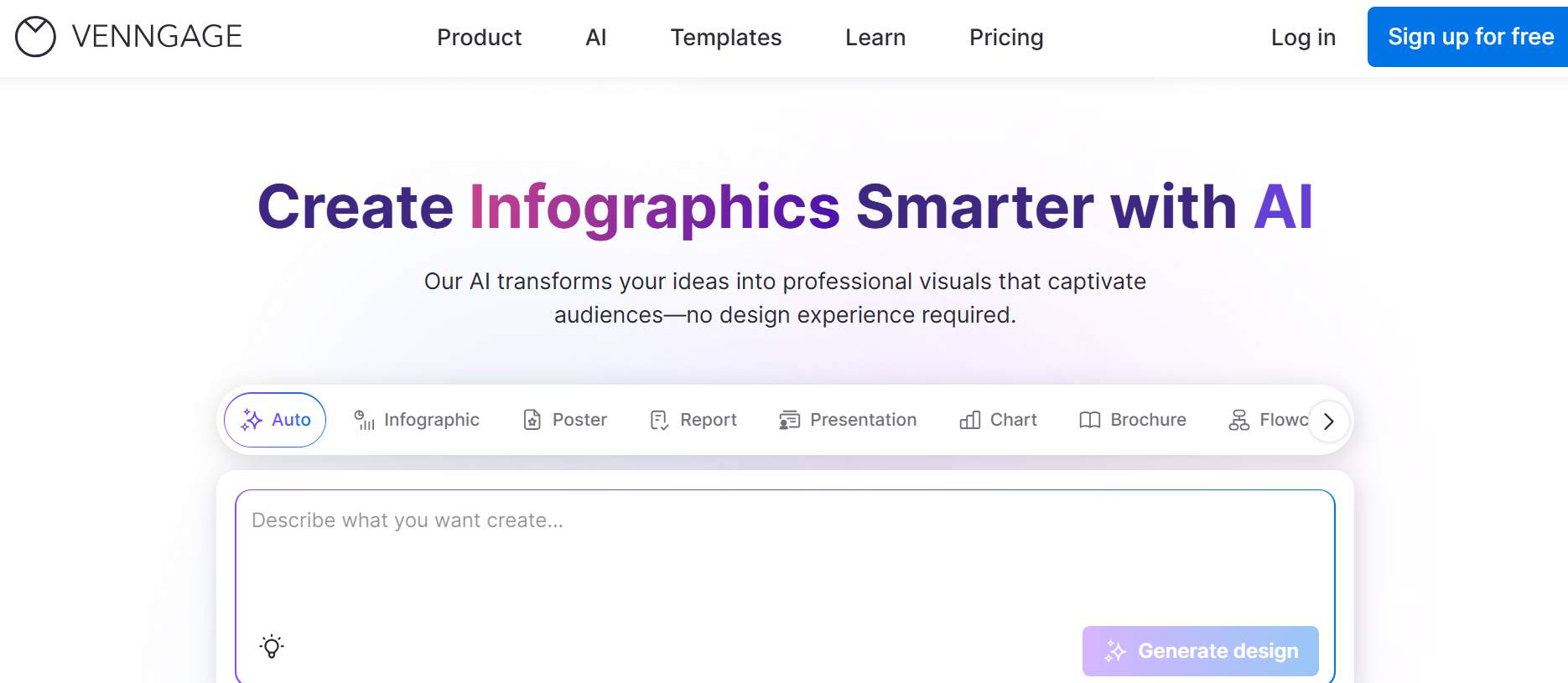Open the AI menu in header

[x=595, y=38]
